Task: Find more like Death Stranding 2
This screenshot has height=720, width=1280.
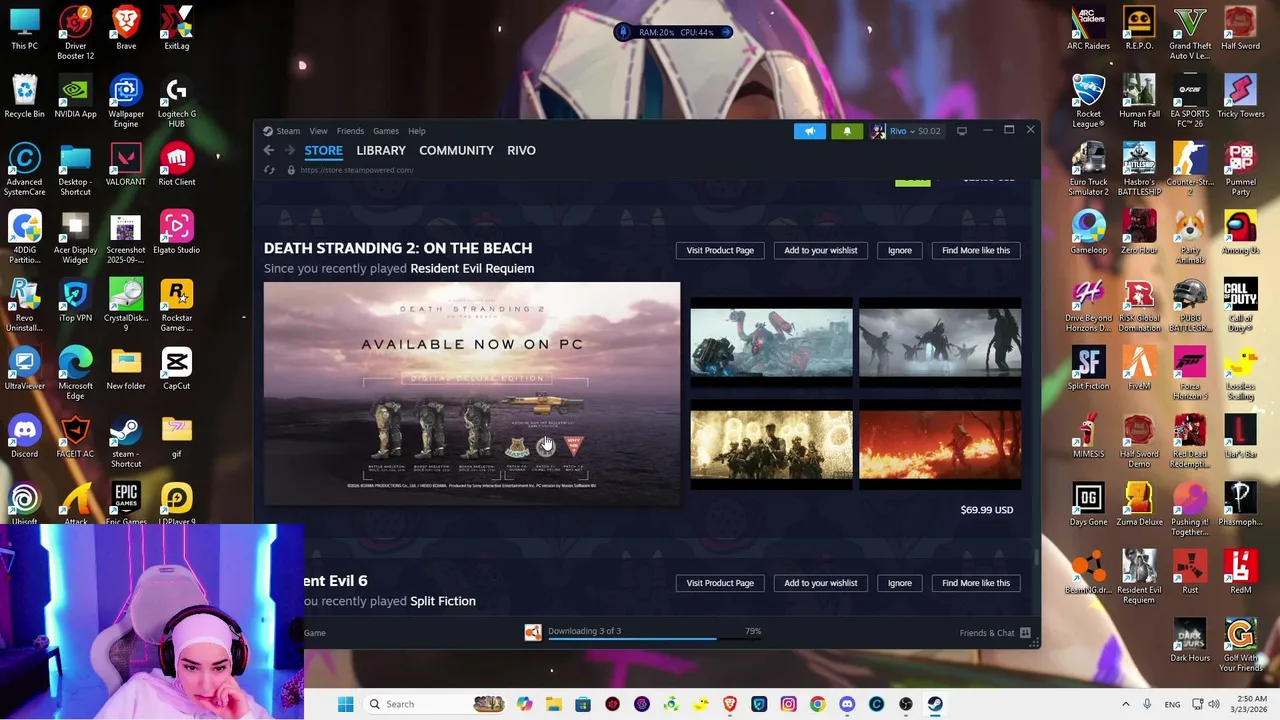Action: click(976, 250)
